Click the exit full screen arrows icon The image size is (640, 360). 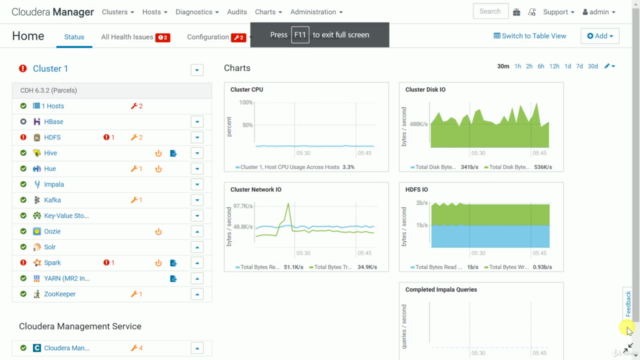[x=628, y=348]
